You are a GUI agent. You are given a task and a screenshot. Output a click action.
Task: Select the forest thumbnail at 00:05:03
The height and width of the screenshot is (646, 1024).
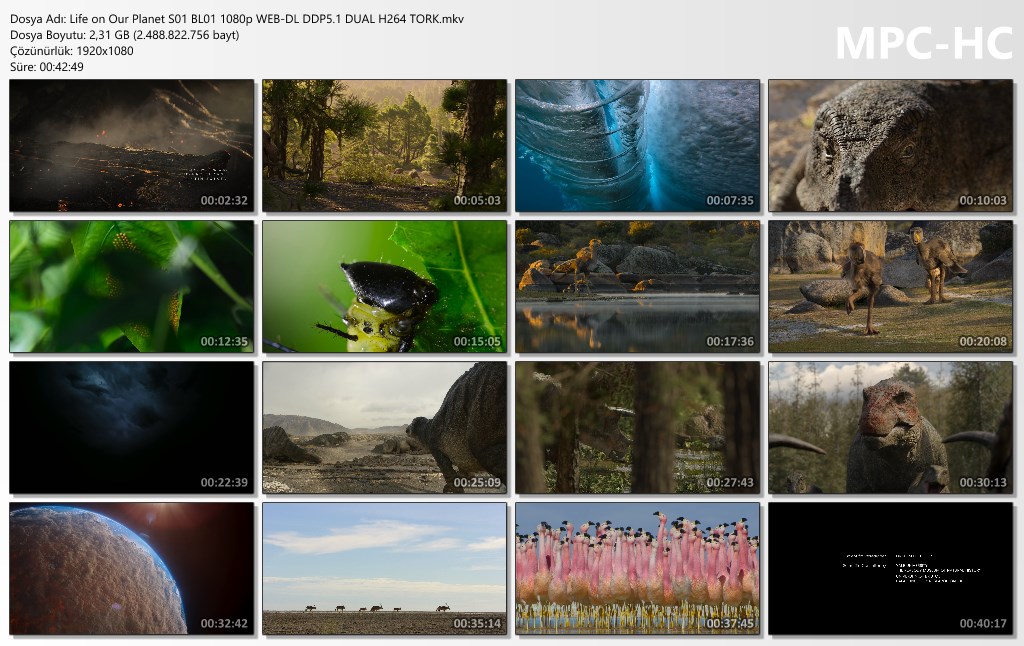coord(384,146)
